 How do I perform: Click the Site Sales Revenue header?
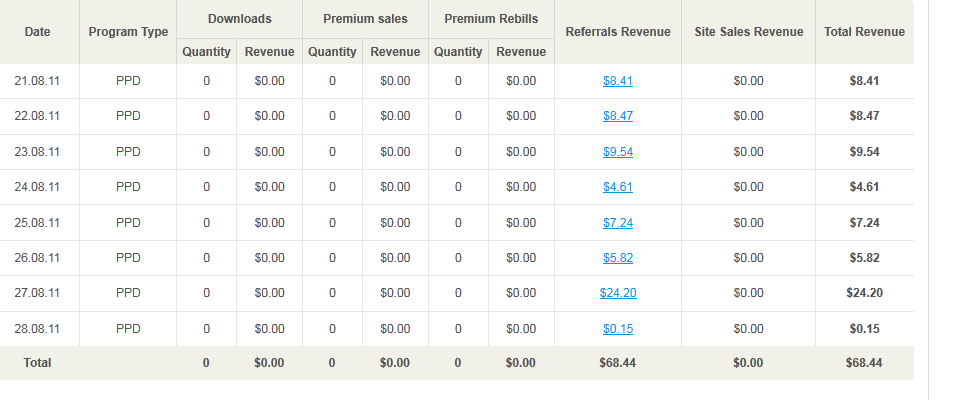point(748,32)
